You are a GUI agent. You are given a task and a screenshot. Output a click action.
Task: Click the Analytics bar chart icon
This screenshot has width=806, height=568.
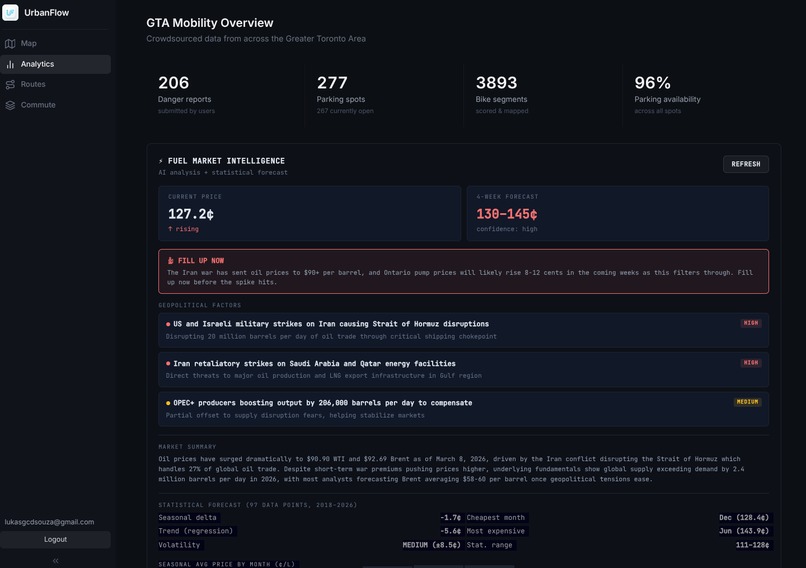point(10,64)
